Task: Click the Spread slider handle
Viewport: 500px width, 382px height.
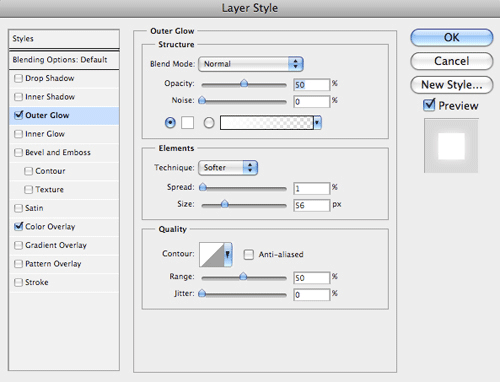Action: [202, 187]
